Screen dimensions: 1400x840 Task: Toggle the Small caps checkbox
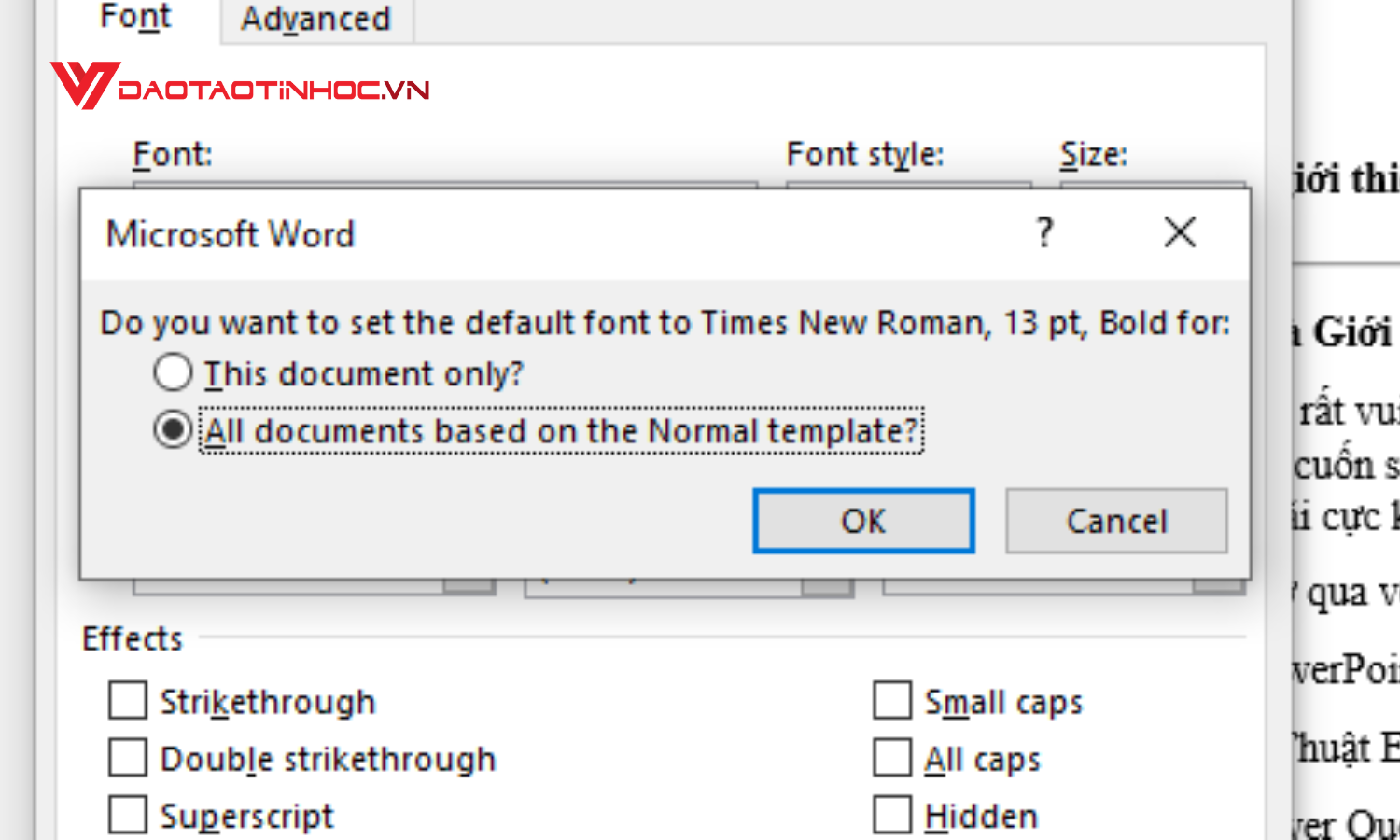[892, 701]
